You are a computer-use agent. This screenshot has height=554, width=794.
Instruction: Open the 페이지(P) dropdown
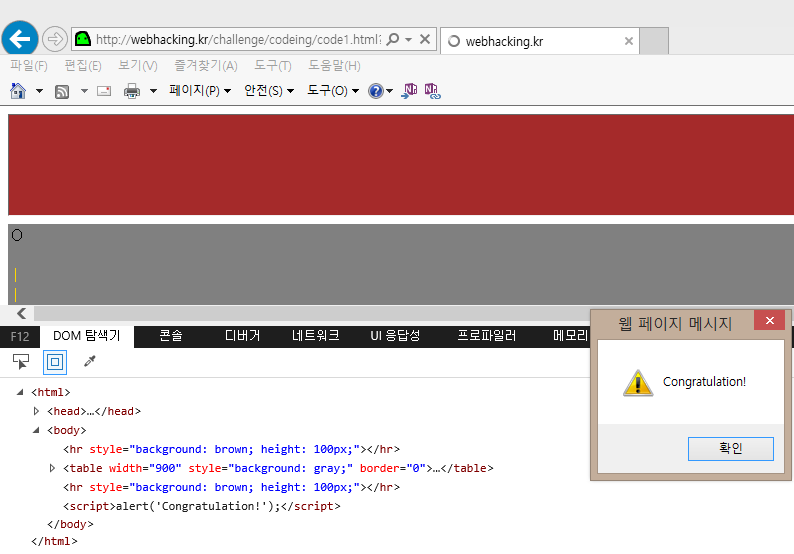click(200, 91)
